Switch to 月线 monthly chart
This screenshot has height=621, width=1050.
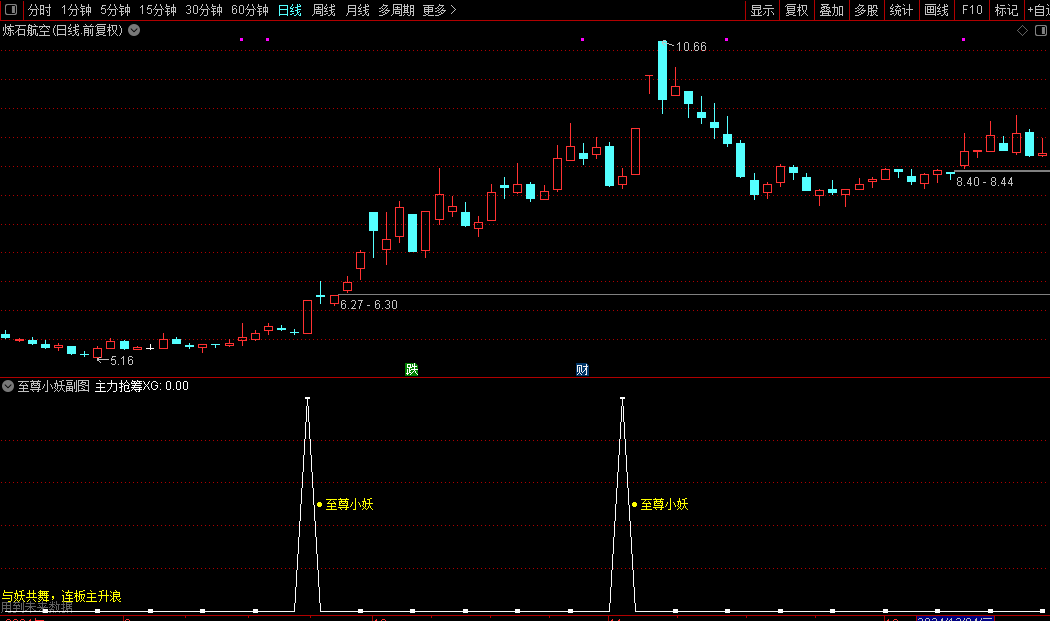click(358, 10)
